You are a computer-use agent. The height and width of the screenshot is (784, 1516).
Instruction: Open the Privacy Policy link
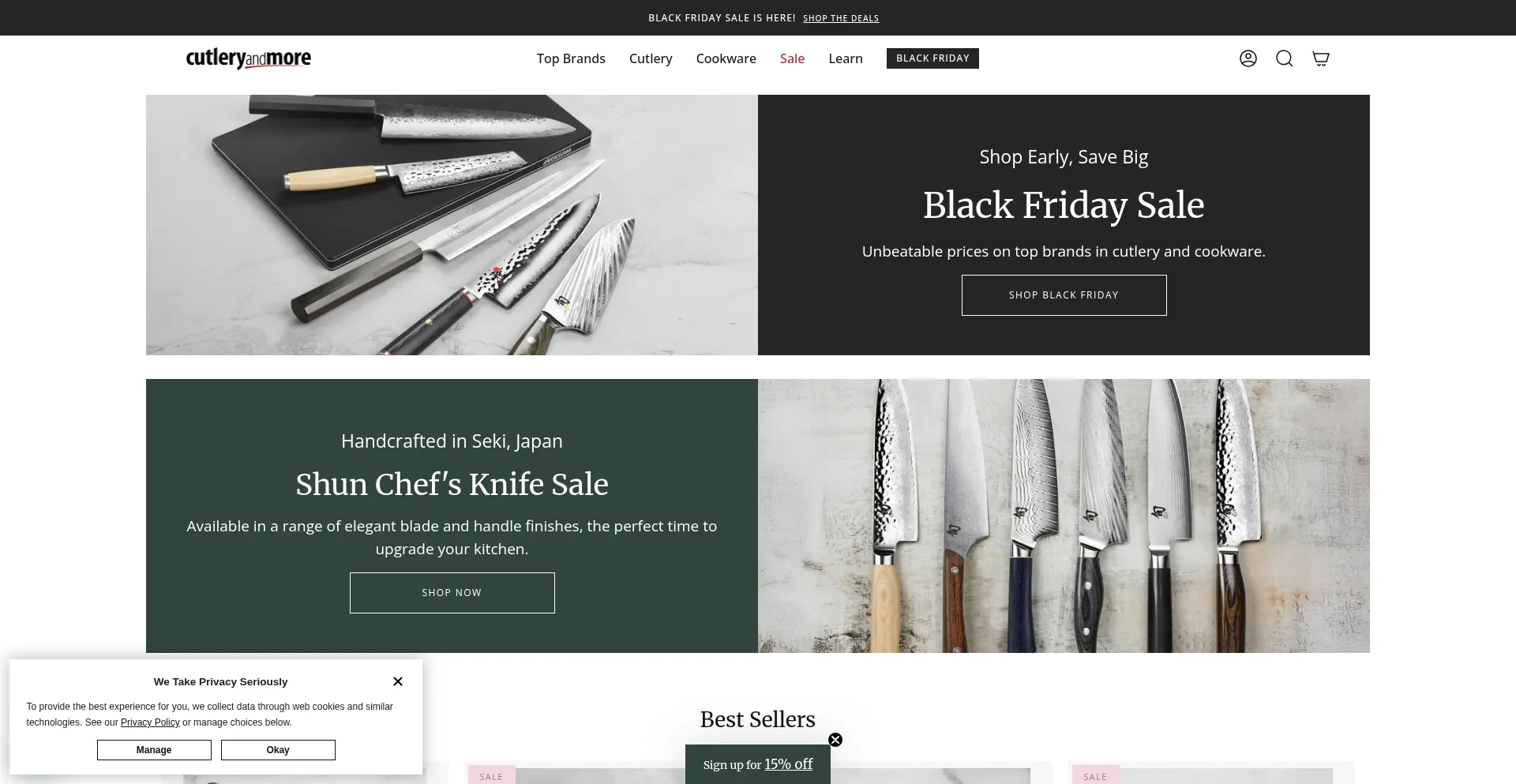150,722
